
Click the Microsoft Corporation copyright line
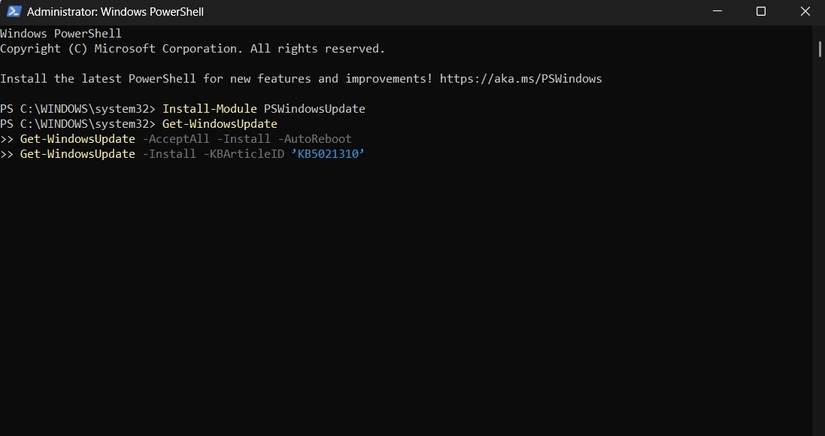(x=192, y=48)
